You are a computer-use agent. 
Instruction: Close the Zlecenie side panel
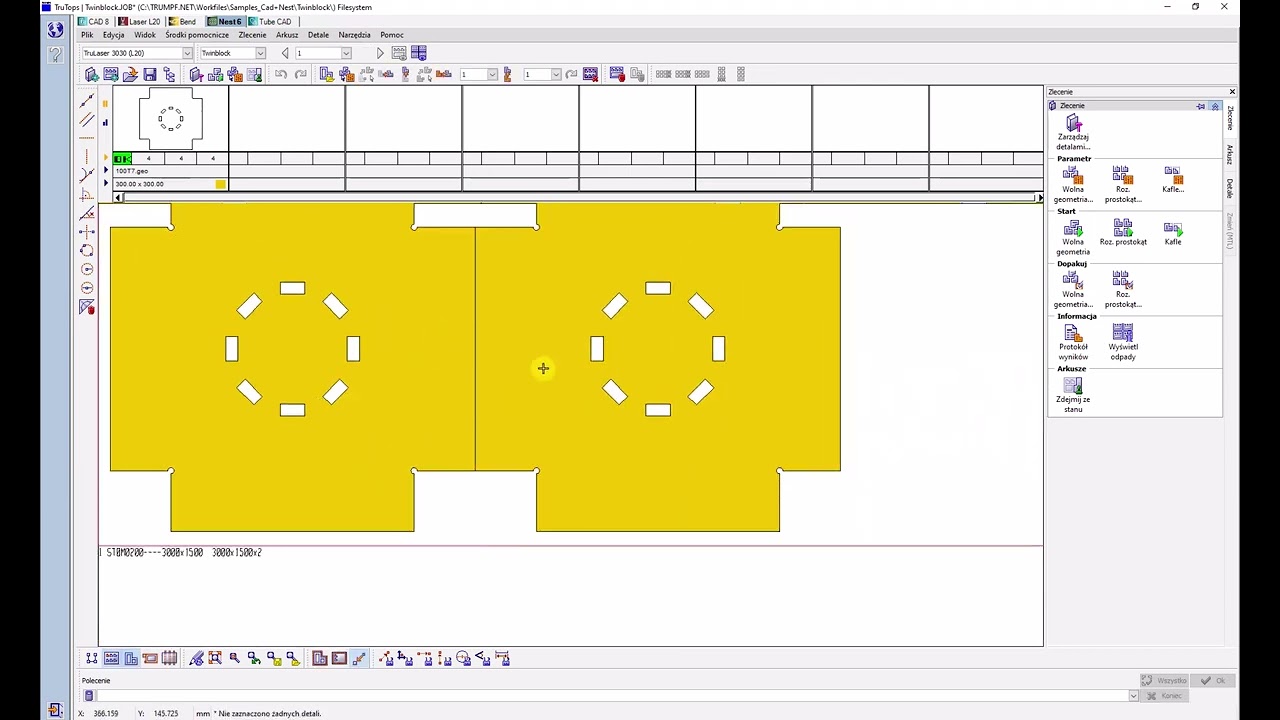(1232, 92)
